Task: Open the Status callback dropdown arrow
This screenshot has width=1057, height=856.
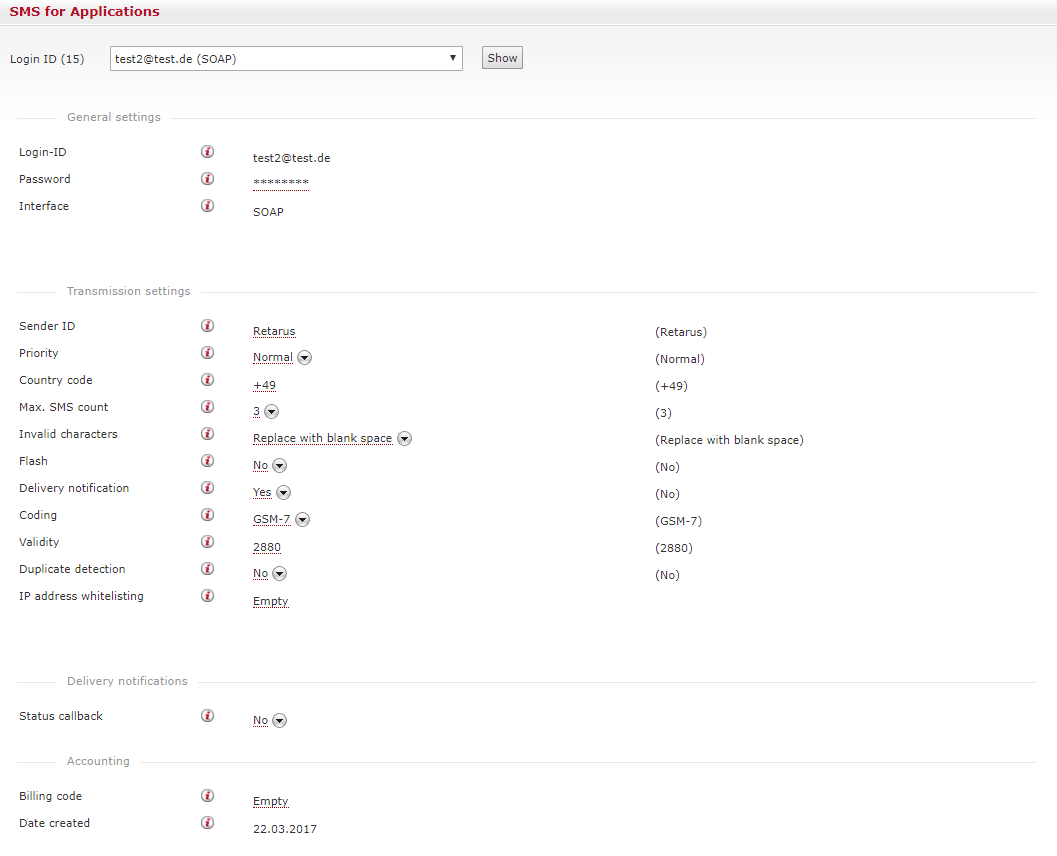Action: point(280,721)
